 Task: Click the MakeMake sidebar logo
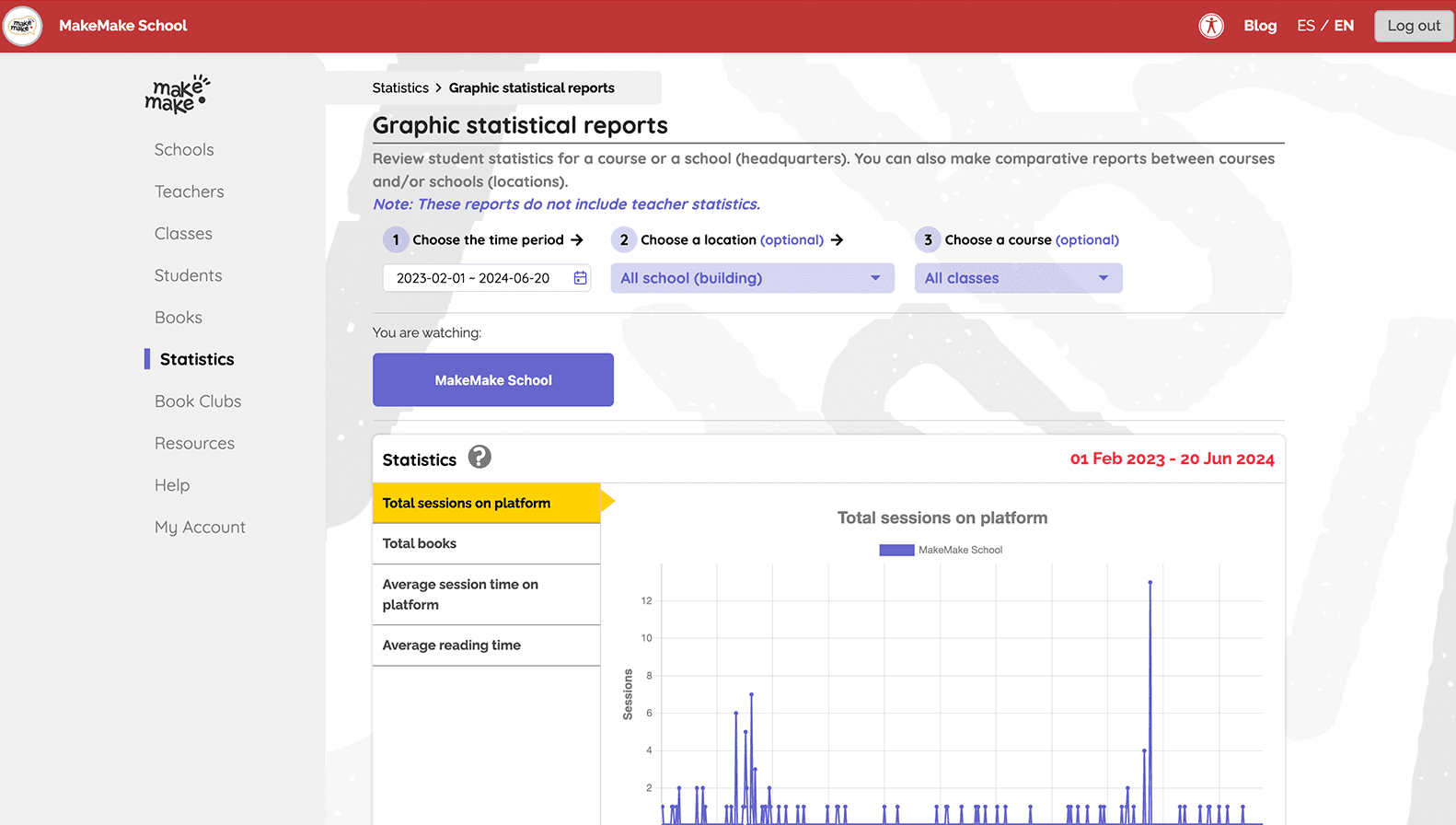(178, 95)
